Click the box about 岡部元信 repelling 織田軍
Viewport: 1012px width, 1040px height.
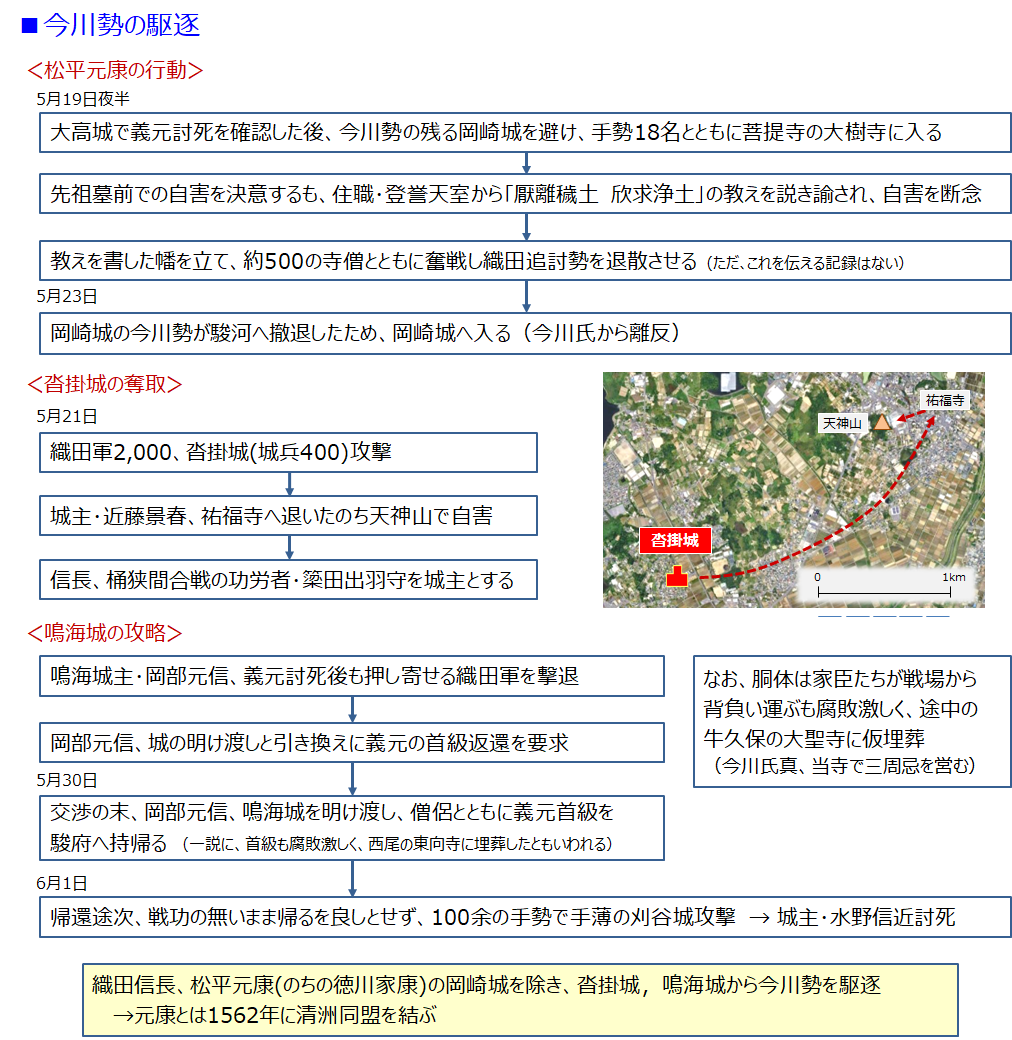(x=352, y=676)
